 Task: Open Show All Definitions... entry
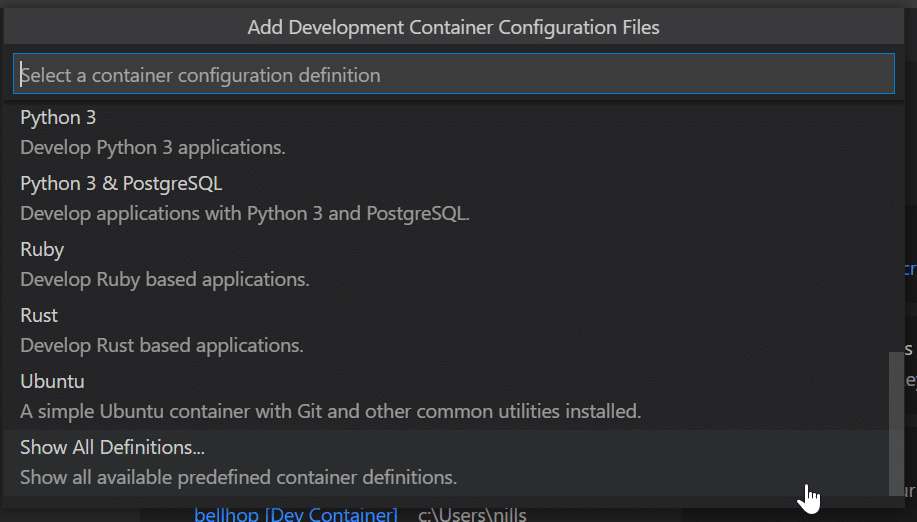[x=447, y=463]
